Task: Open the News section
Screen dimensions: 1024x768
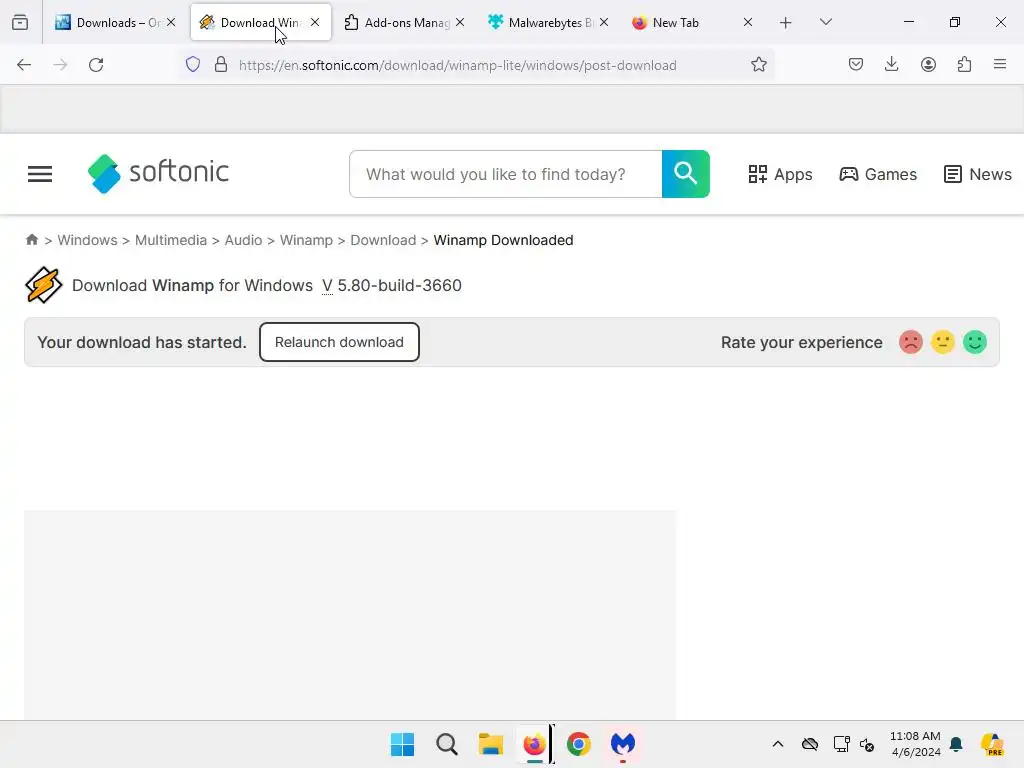Action: click(978, 174)
